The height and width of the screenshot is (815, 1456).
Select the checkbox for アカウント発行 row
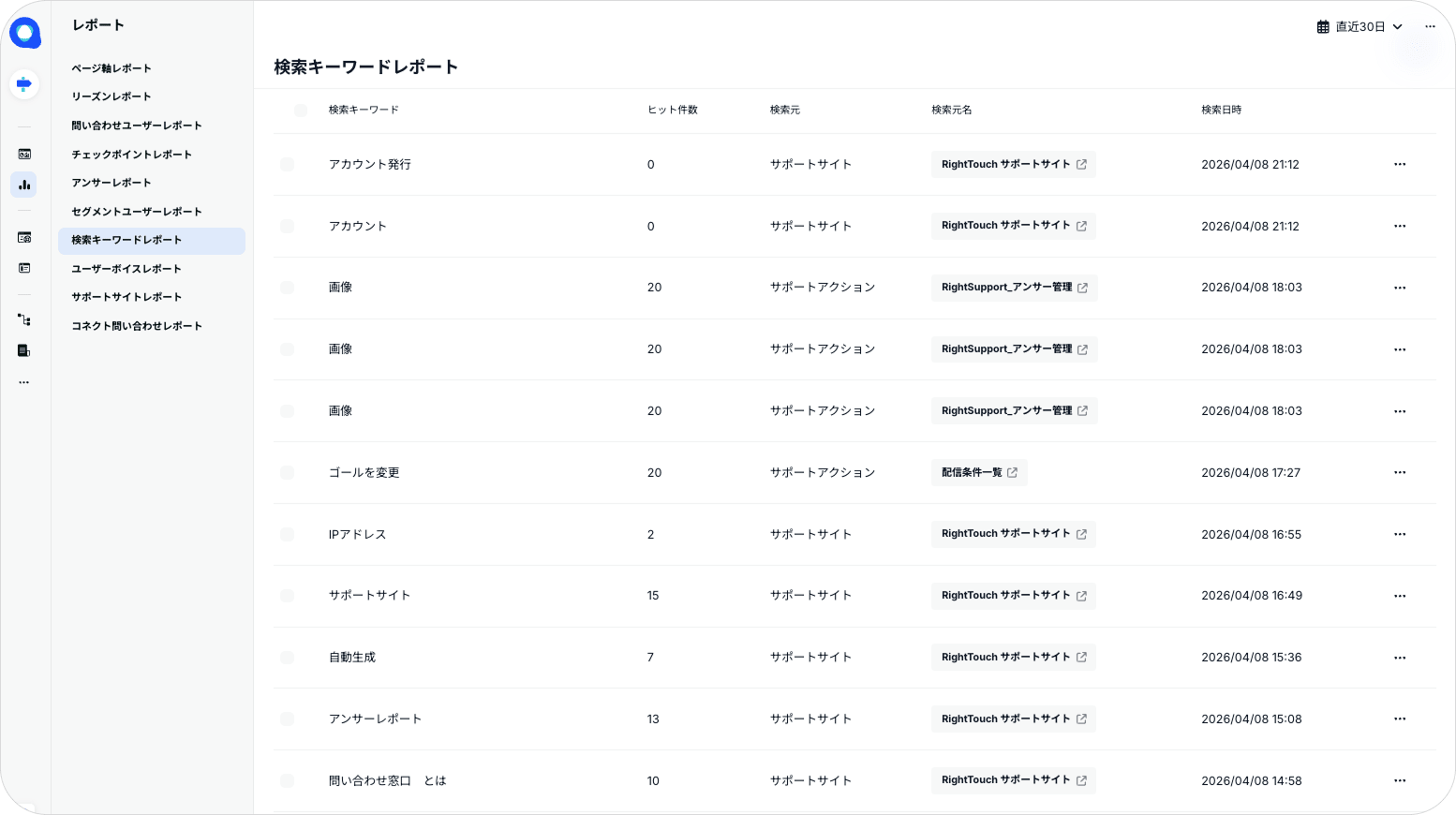click(287, 165)
